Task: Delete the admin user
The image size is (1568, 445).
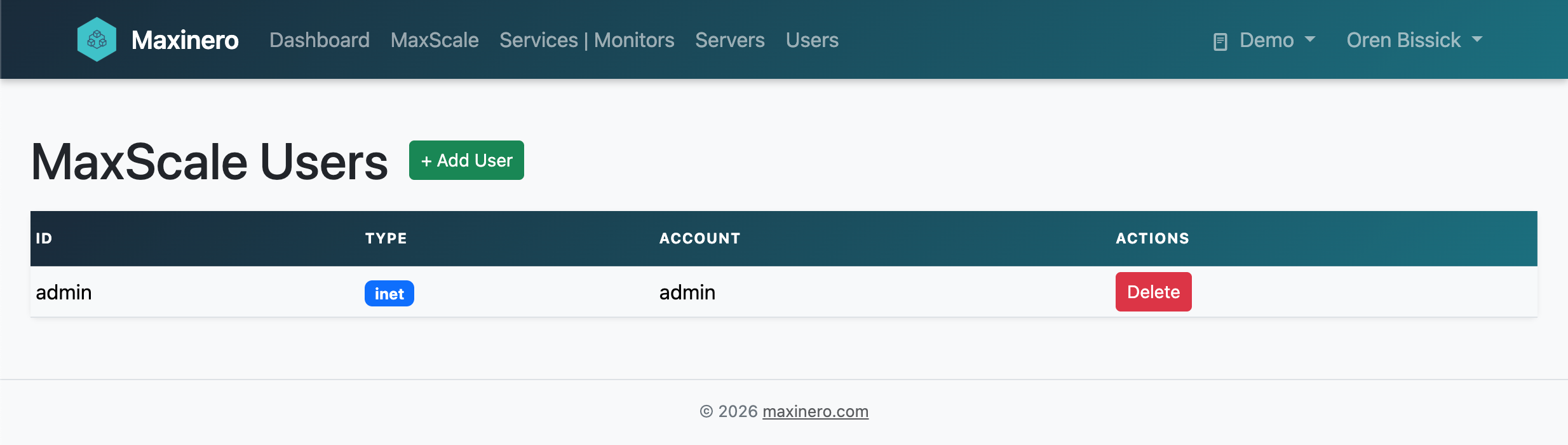Action: pos(1153,292)
